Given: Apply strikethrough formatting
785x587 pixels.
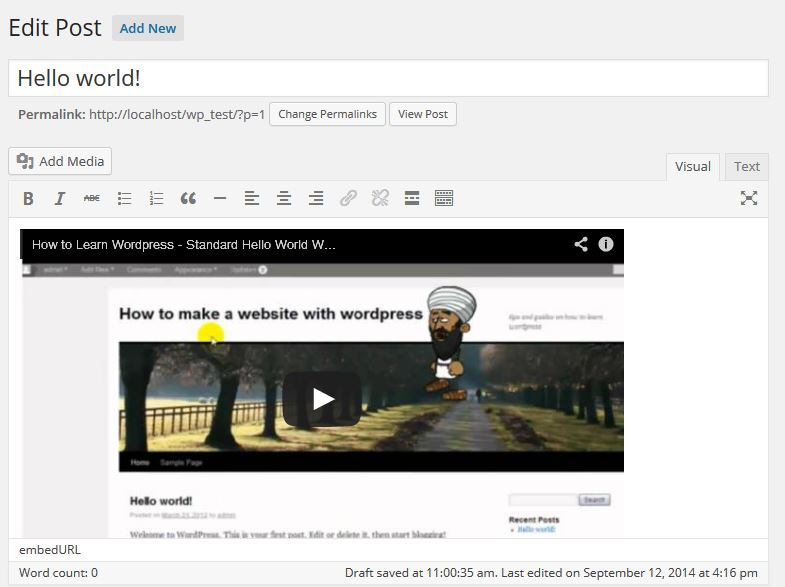Looking at the screenshot, I should (92, 199).
